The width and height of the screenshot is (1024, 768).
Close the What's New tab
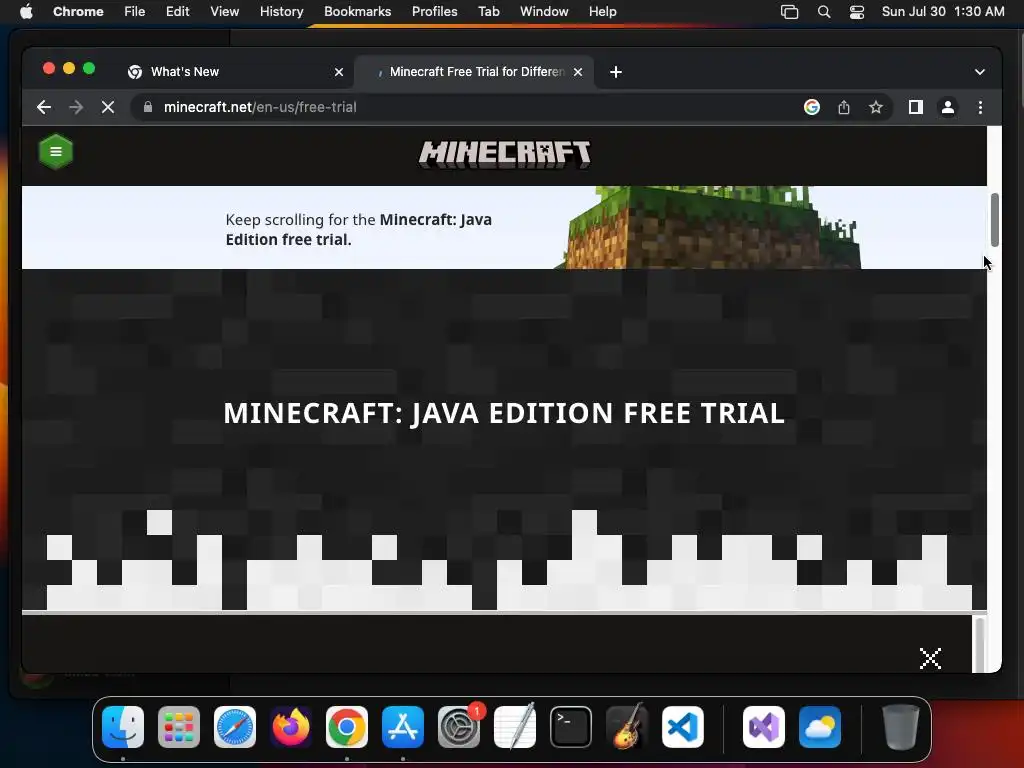click(x=339, y=72)
